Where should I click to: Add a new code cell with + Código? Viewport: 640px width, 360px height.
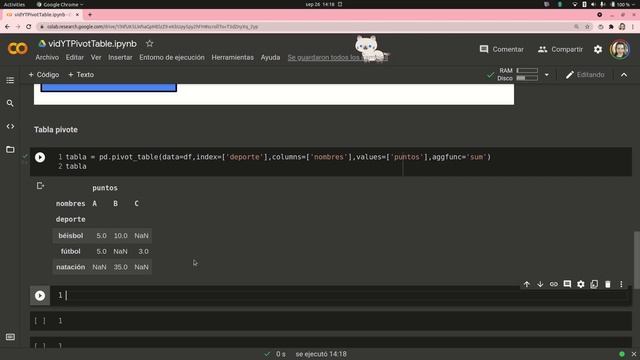click(44, 75)
